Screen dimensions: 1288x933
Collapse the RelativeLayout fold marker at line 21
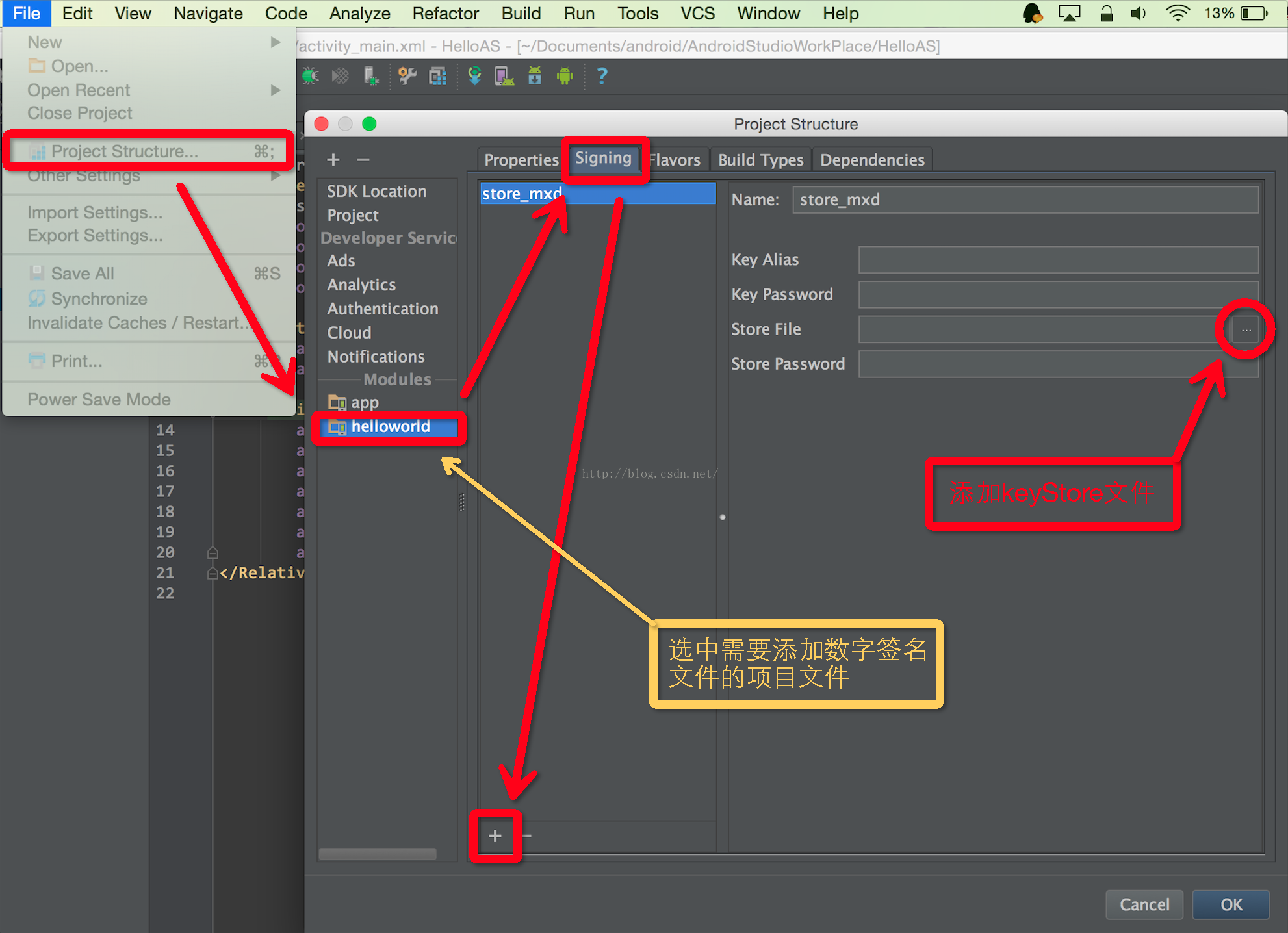[x=213, y=573]
